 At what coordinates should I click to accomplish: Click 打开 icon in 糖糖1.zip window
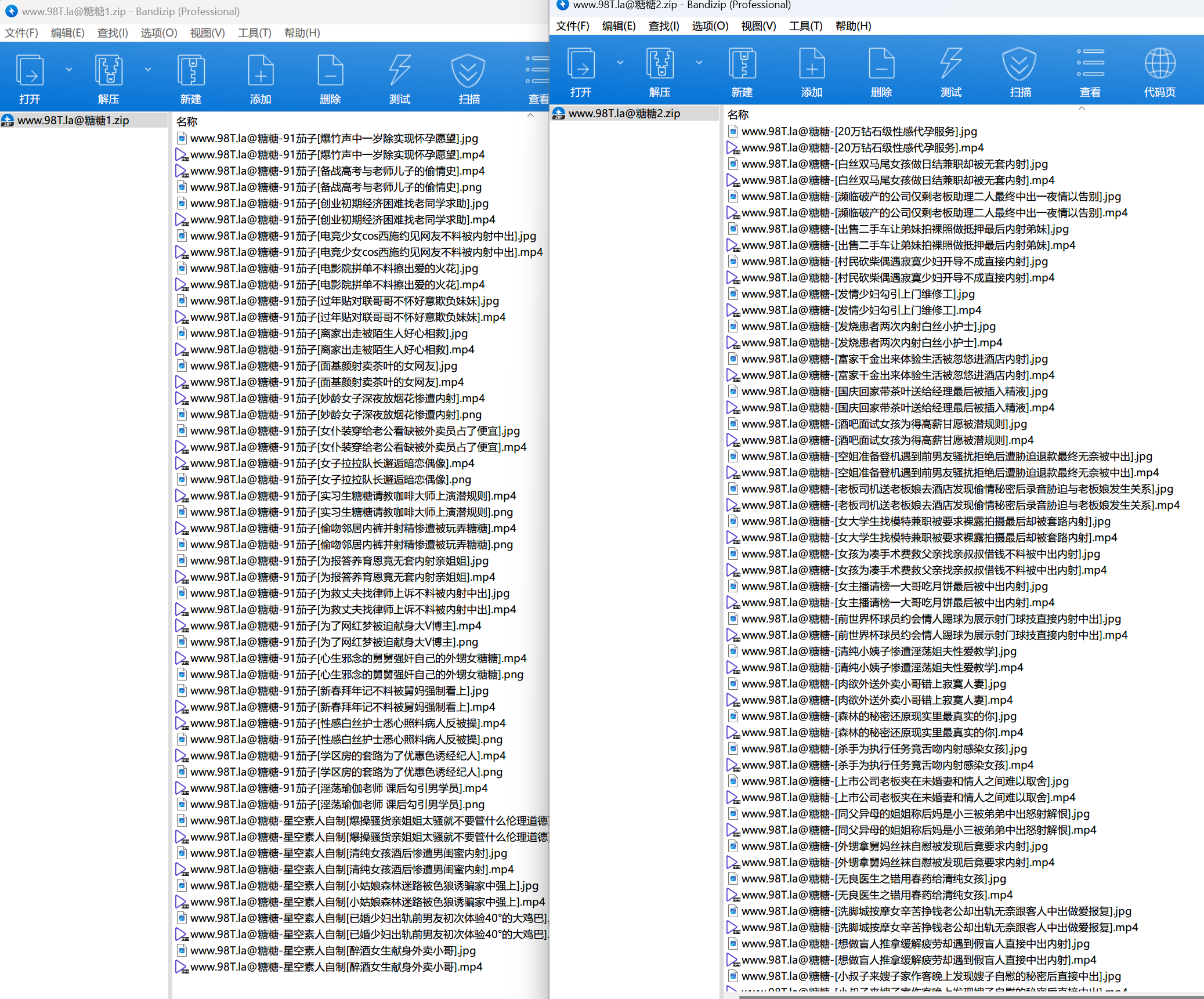tap(30, 70)
